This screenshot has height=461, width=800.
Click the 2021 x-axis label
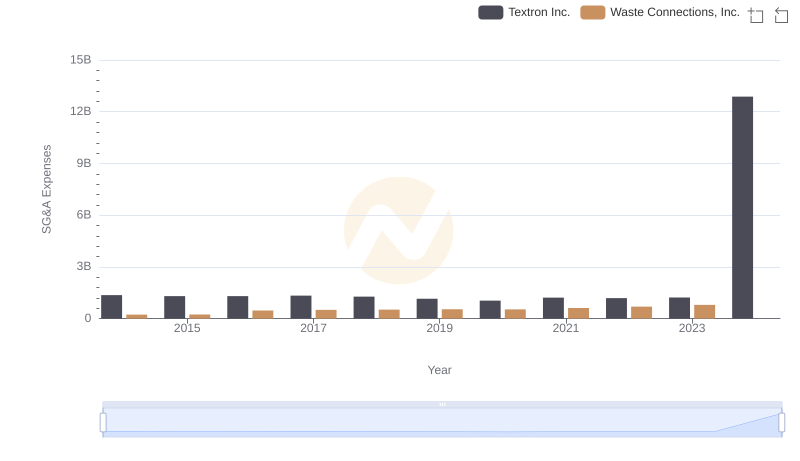(566, 328)
